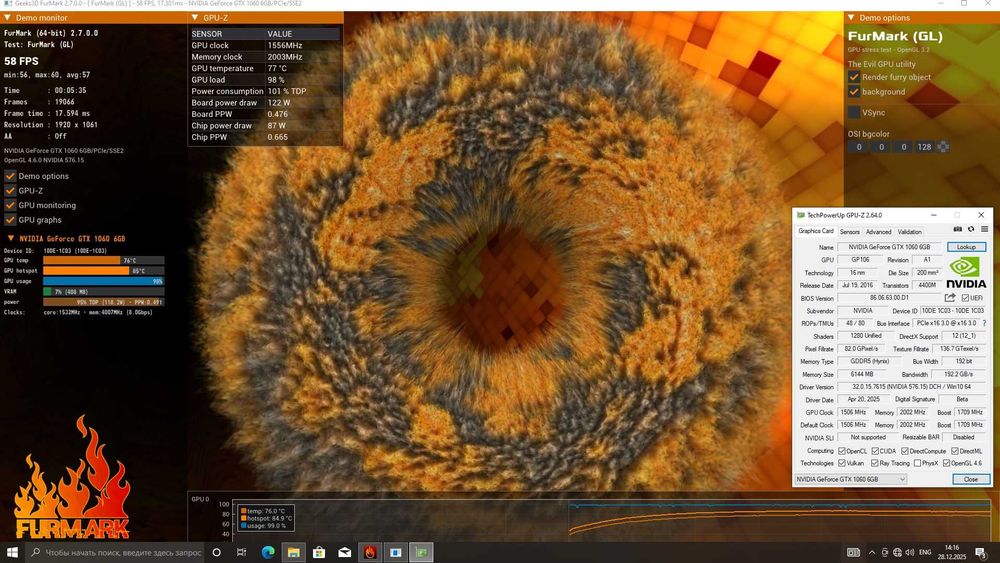Click the alpha value 128 field
Viewport: 1000px width, 563px height.
pyautogui.click(x=925, y=147)
